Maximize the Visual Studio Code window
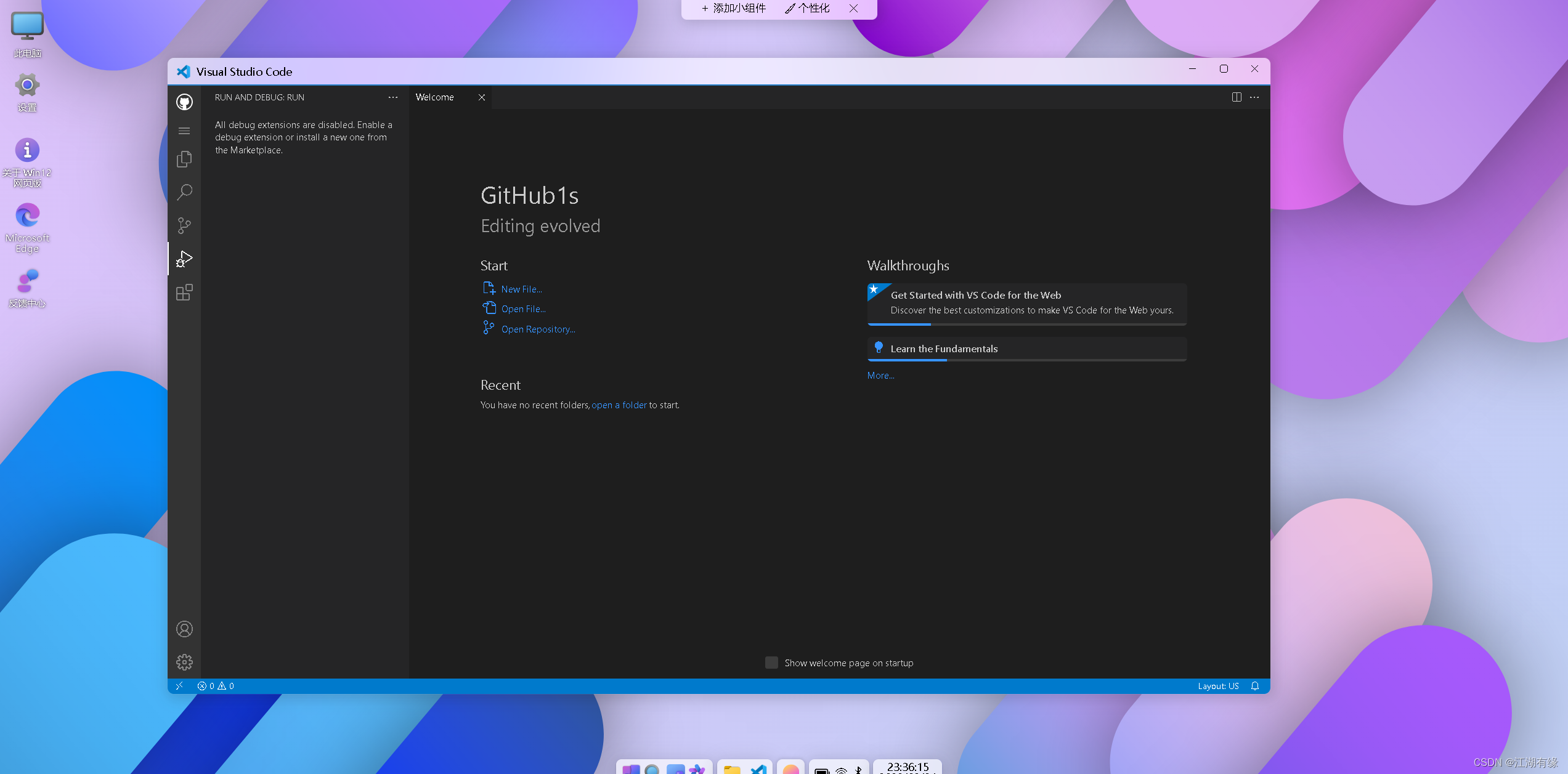Screen dimensions: 1568x774 click(1224, 69)
